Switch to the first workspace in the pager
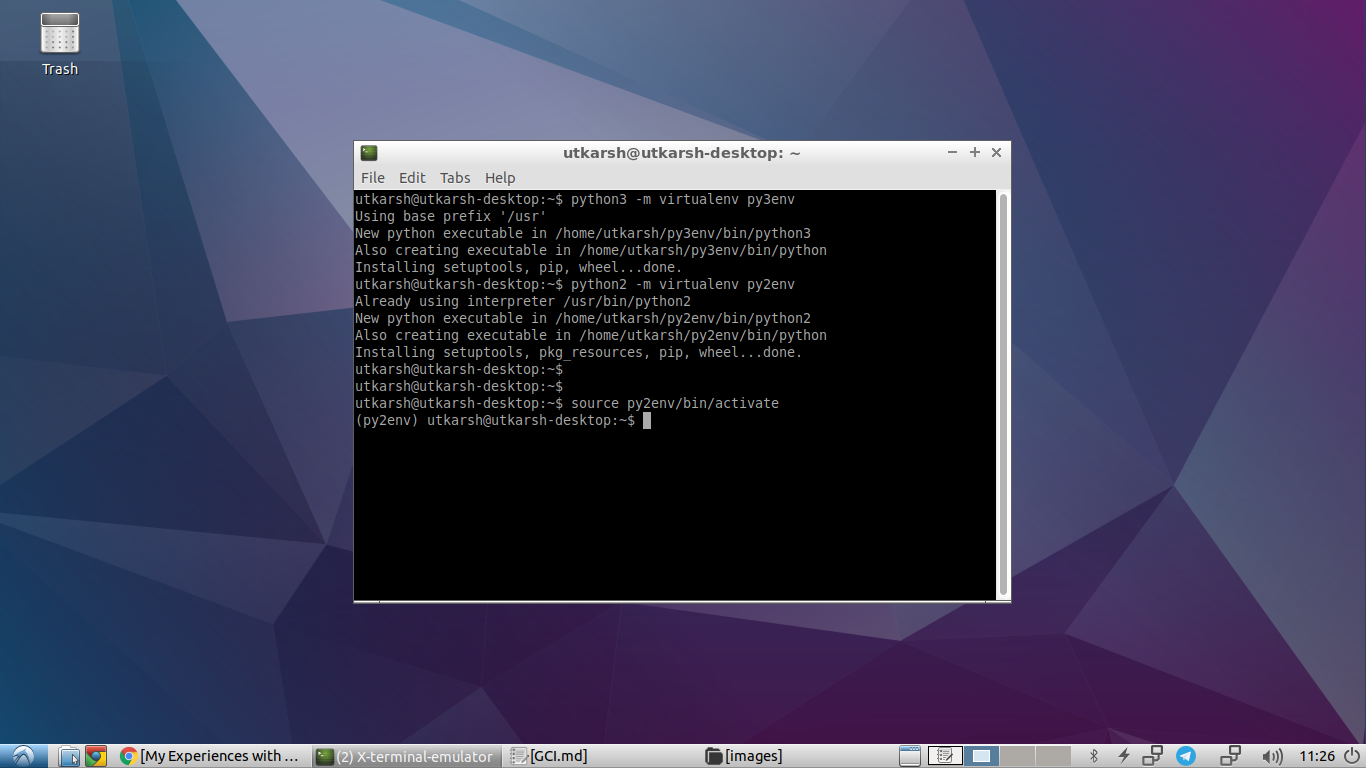This screenshot has height=768, width=1366. [x=980, y=756]
